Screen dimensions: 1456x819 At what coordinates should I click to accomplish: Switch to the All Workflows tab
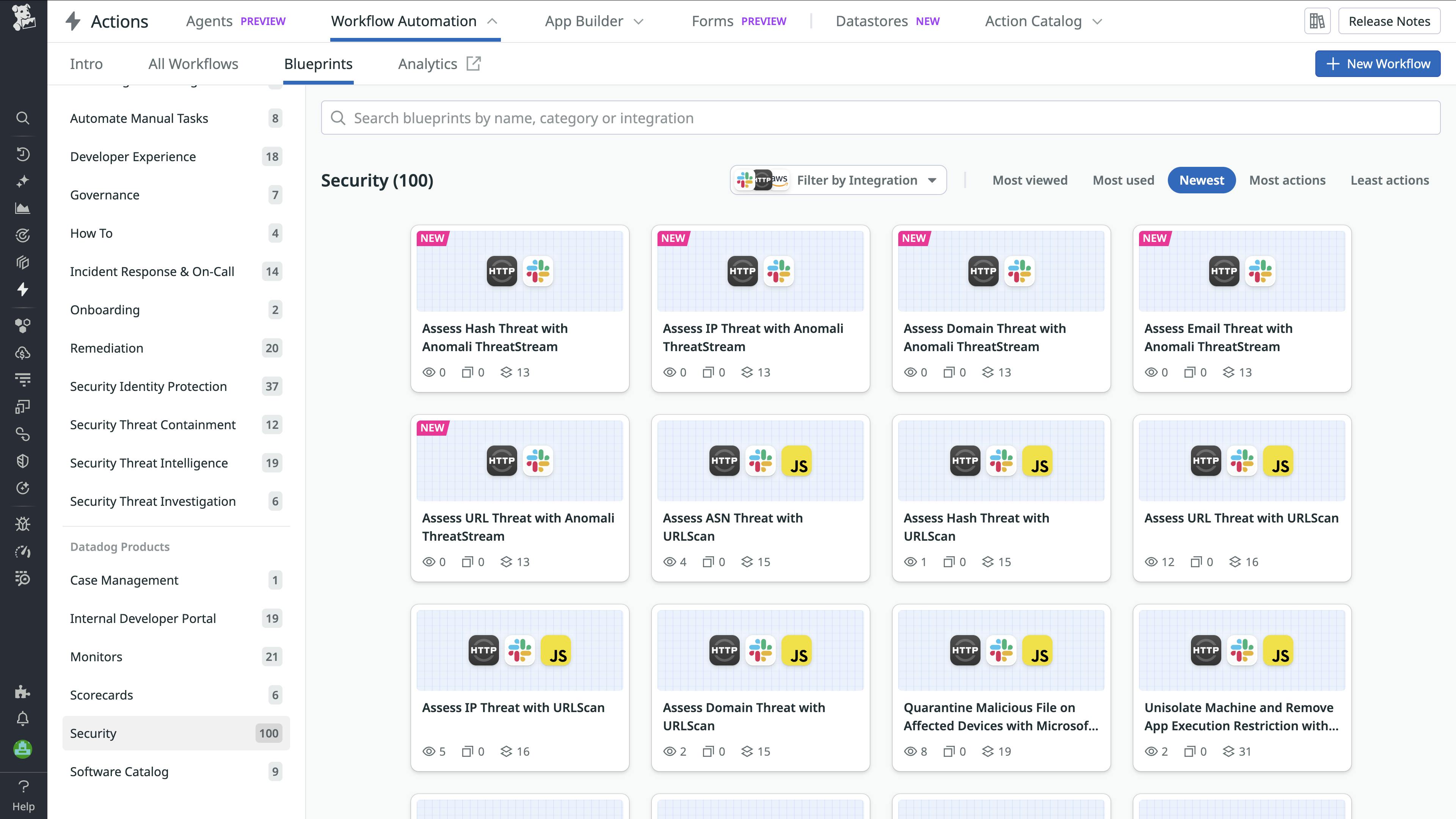[193, 64]
